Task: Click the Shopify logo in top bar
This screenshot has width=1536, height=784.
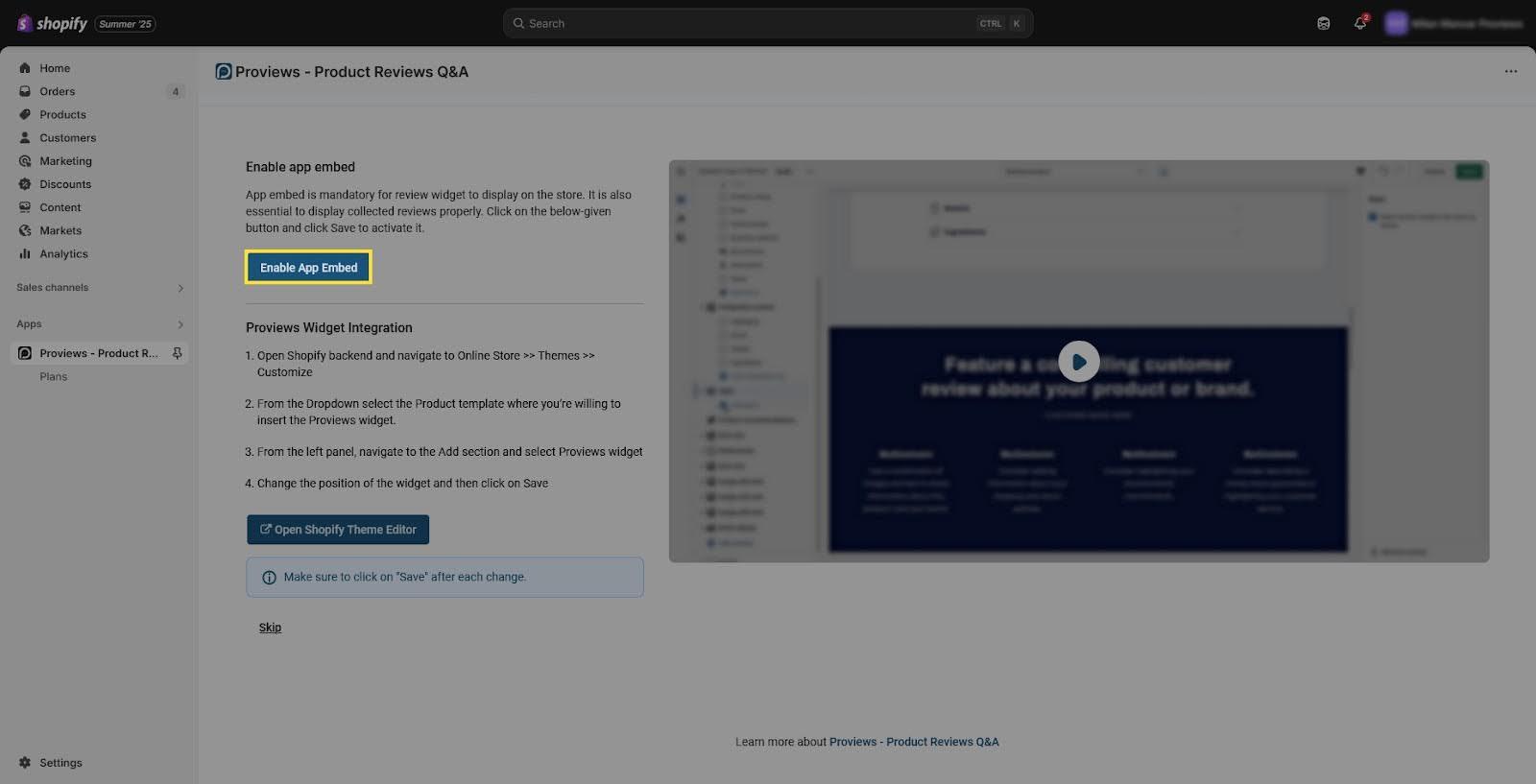Action: point(53,23)
